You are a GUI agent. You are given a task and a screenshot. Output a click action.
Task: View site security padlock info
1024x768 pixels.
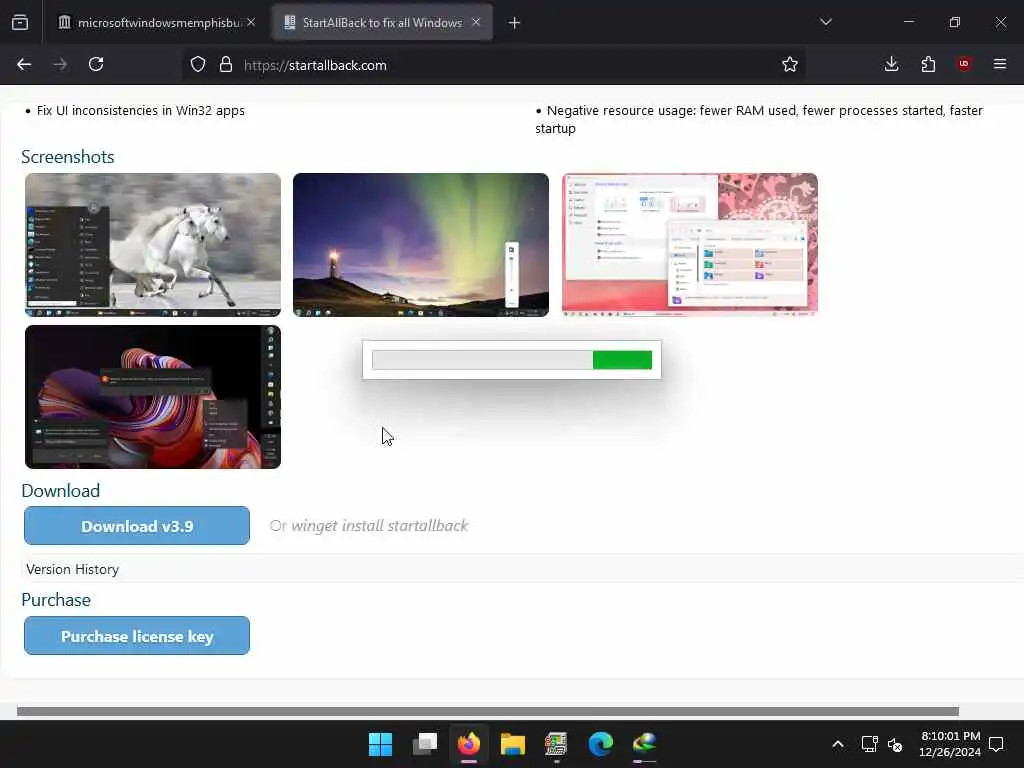pyautogui.click(x=226, y=65)
